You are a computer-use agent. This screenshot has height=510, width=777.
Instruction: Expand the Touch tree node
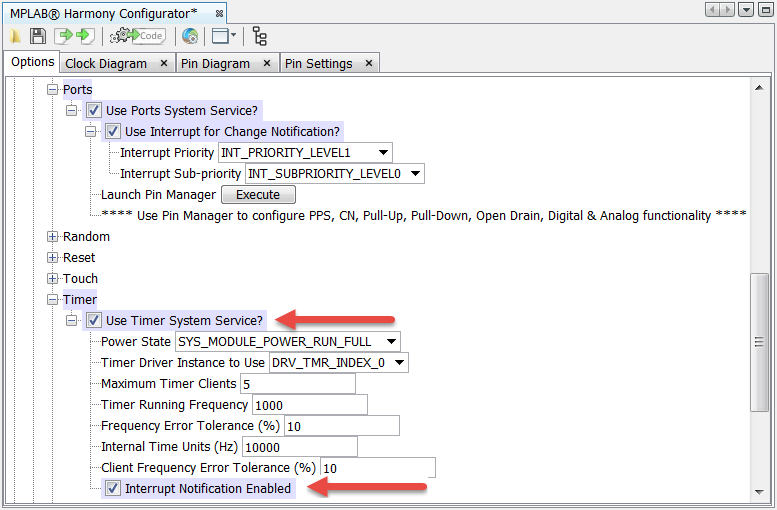click(x=53, y=279)
